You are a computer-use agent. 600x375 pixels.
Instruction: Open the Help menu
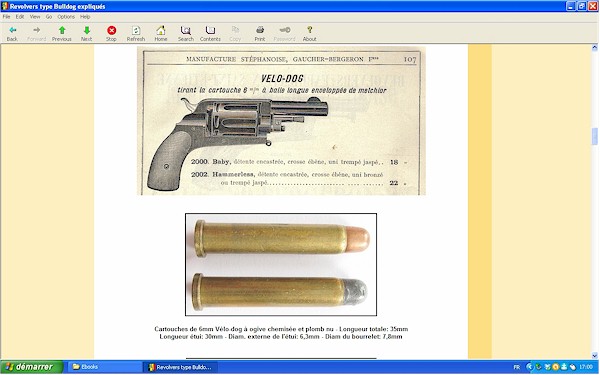85,17
